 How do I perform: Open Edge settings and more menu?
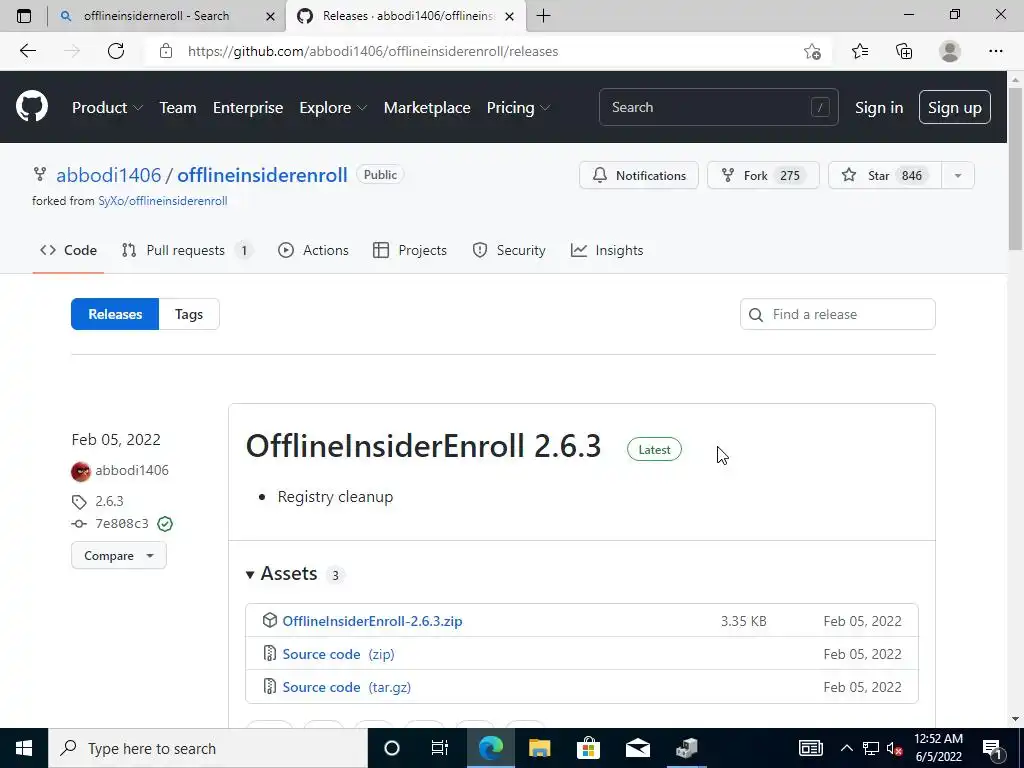click(x=995, y=51)
